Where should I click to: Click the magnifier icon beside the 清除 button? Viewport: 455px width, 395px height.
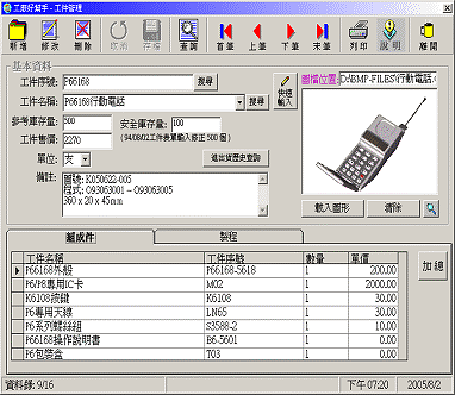pyautogui.click(x=431, y=209)
